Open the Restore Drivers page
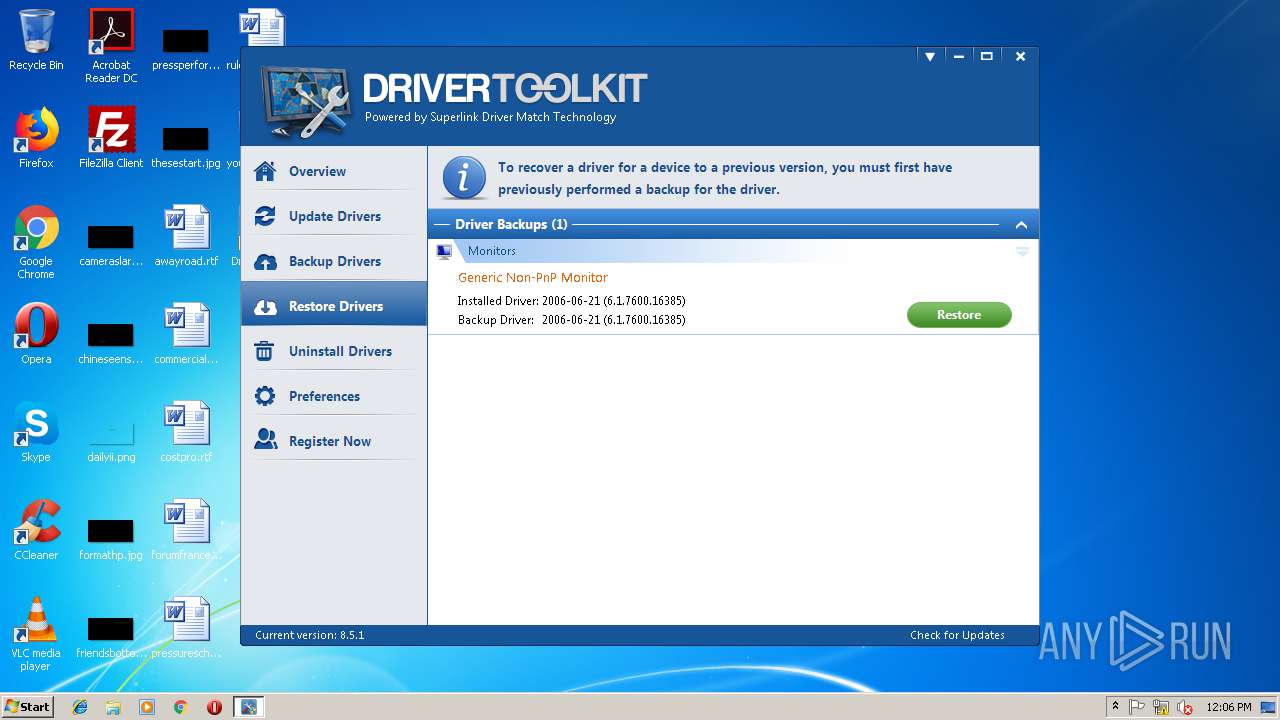 [x=333, y=306]
